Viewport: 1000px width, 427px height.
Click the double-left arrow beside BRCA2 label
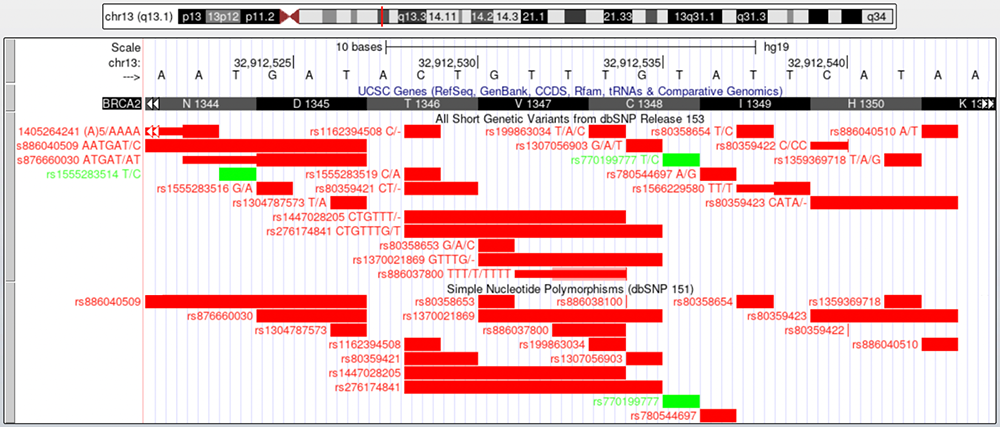click(x=153, y=104)
